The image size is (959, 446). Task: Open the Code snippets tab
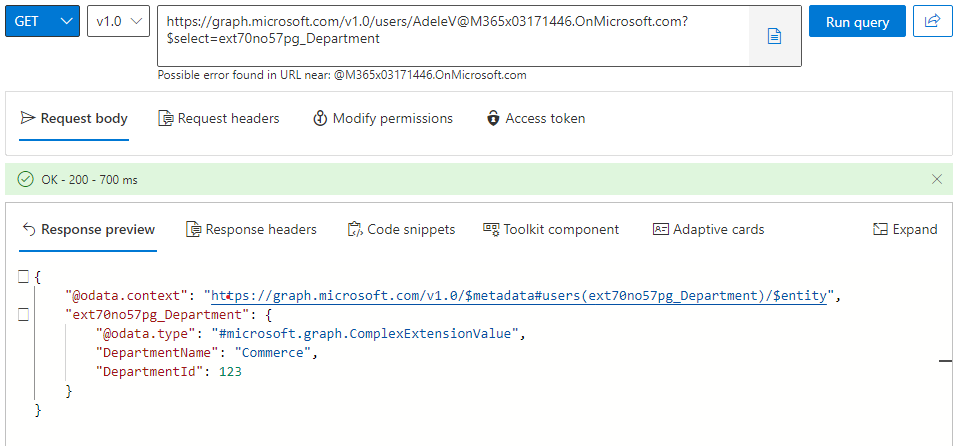point(401,229)
